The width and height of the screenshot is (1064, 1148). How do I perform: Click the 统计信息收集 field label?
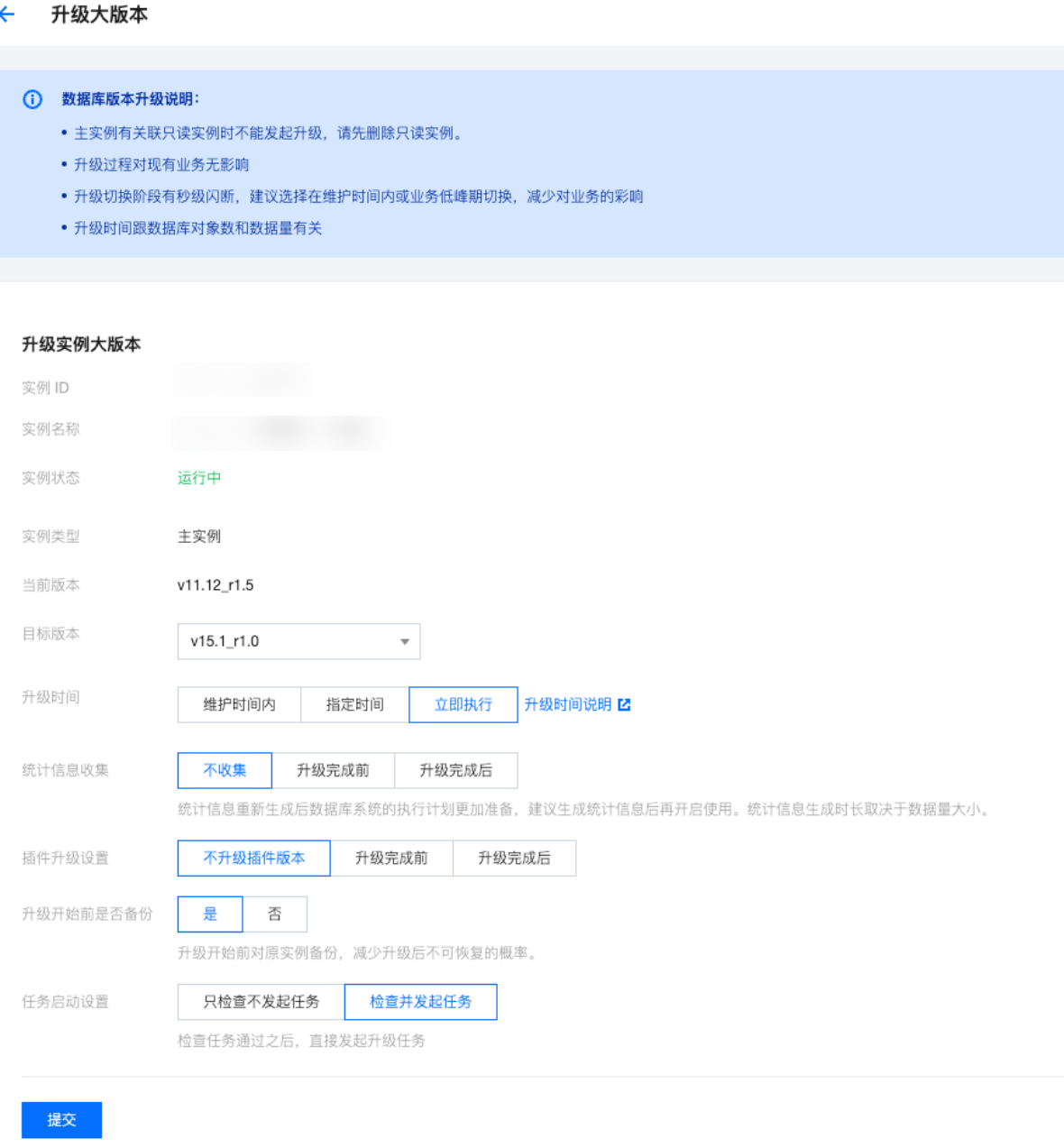point(65,770)
